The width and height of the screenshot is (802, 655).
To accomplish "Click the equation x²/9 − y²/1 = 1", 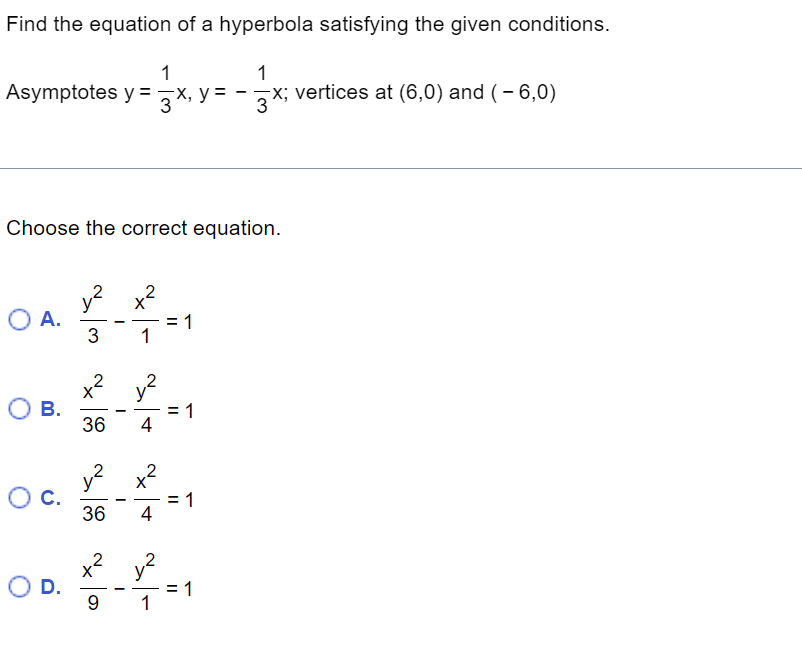I will click(132, 587).
